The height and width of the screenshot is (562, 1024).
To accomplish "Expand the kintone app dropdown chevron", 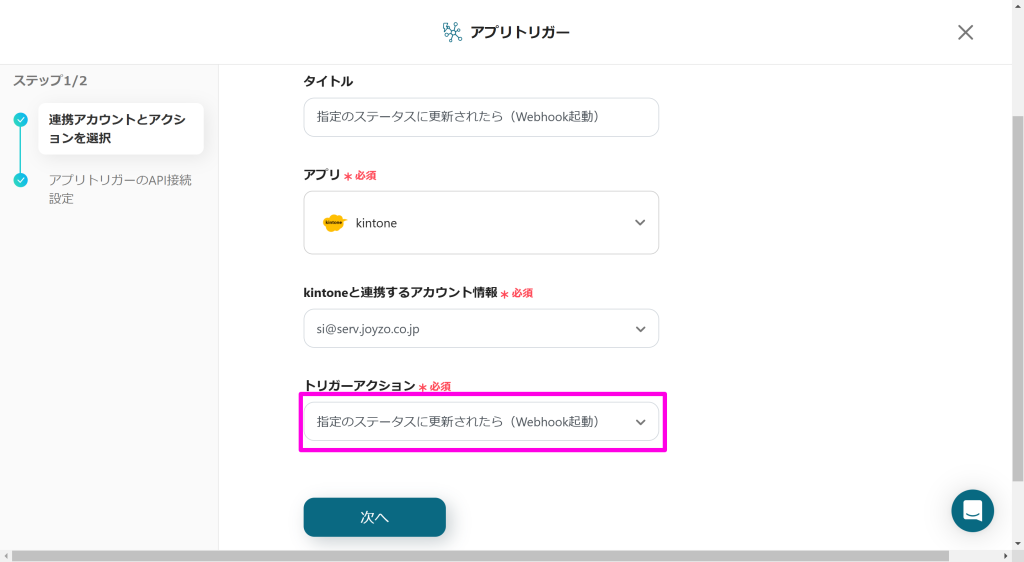I will coord(640,223).
